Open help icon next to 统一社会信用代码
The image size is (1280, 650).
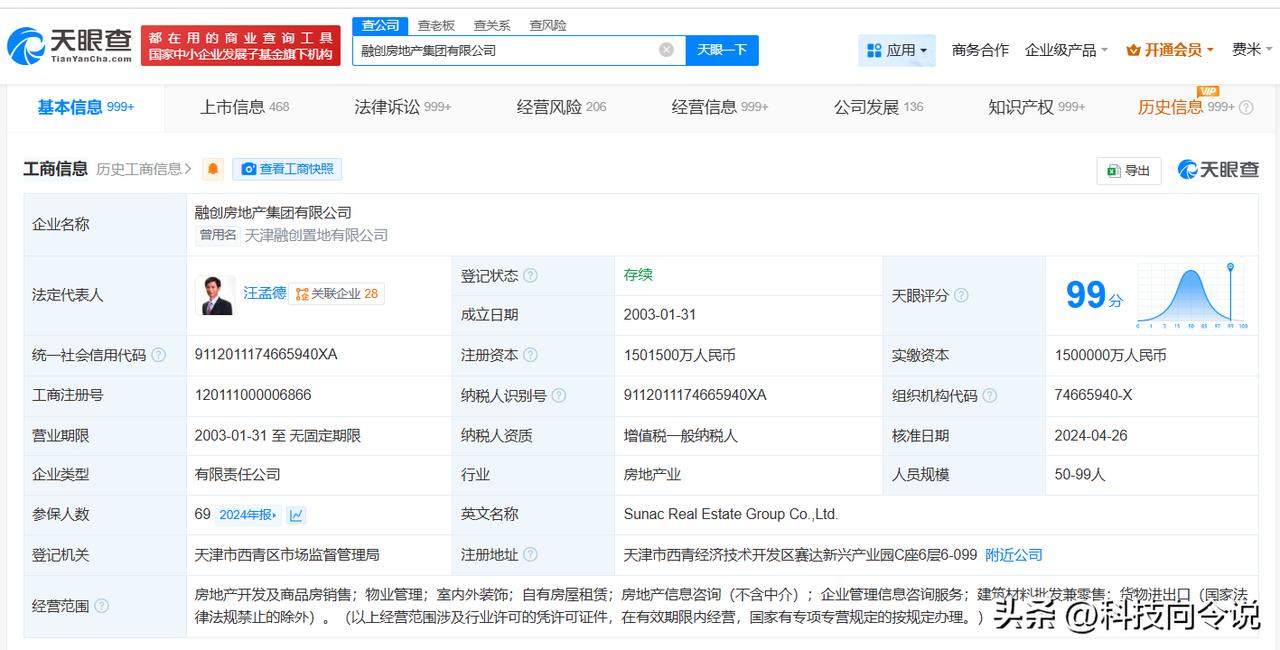tap(158, 355)
